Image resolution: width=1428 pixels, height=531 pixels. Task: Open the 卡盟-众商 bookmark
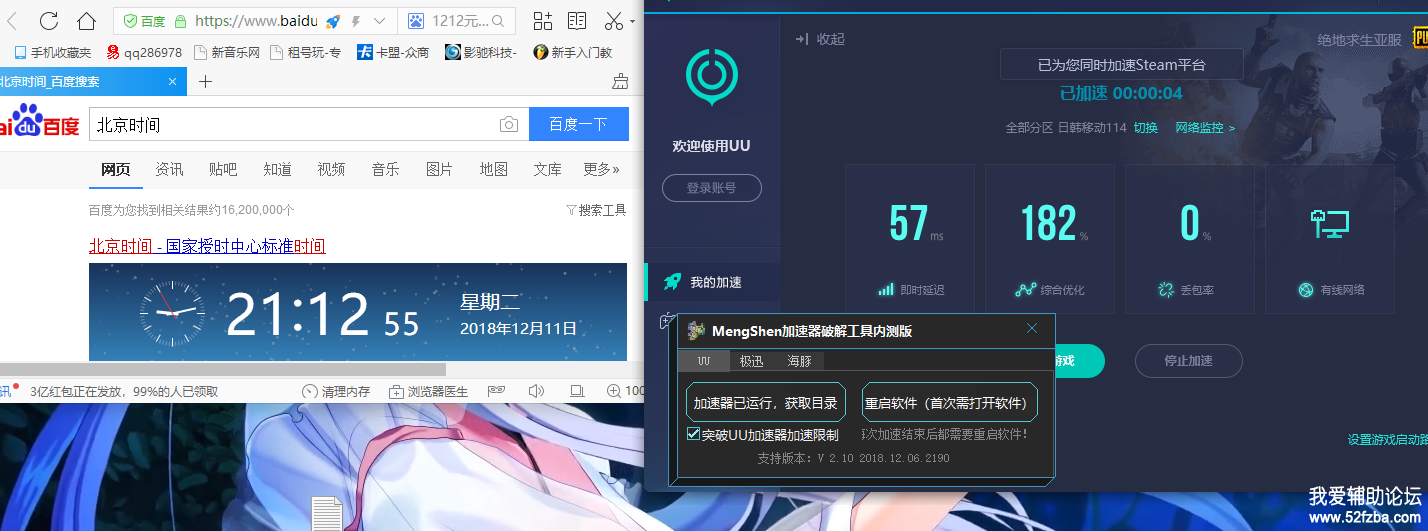393,52
